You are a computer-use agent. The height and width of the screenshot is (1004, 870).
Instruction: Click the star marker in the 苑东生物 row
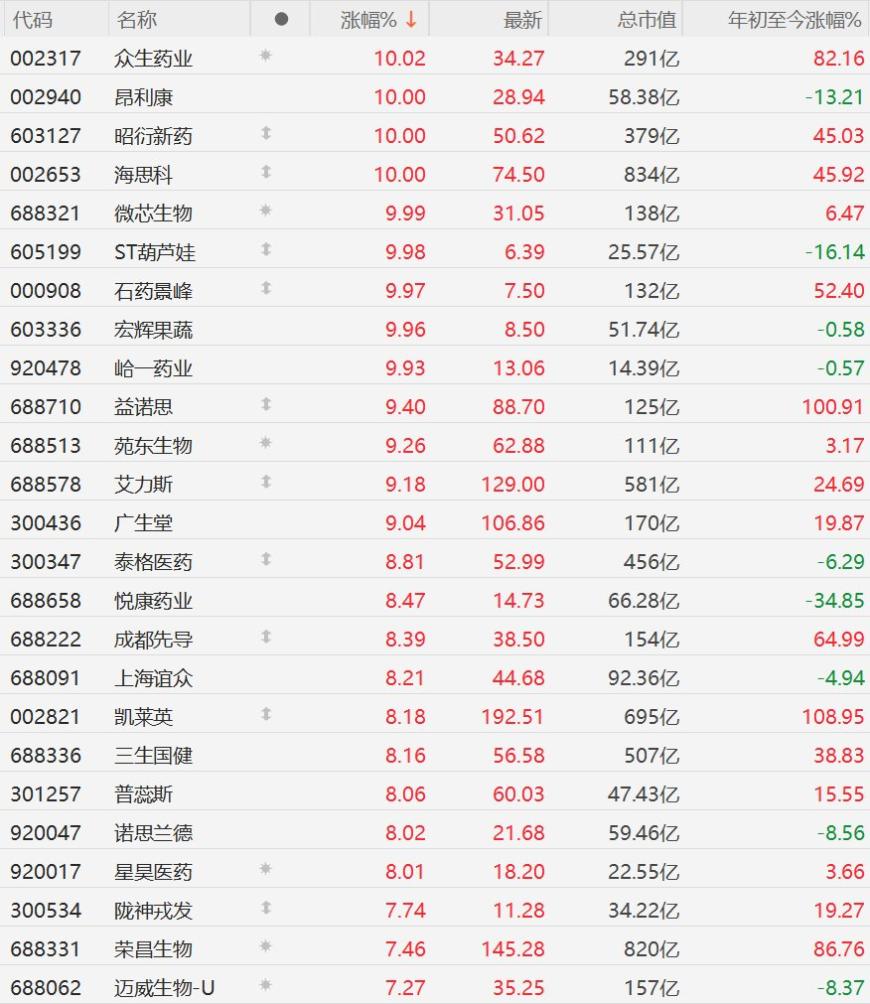tap(266, 443)
